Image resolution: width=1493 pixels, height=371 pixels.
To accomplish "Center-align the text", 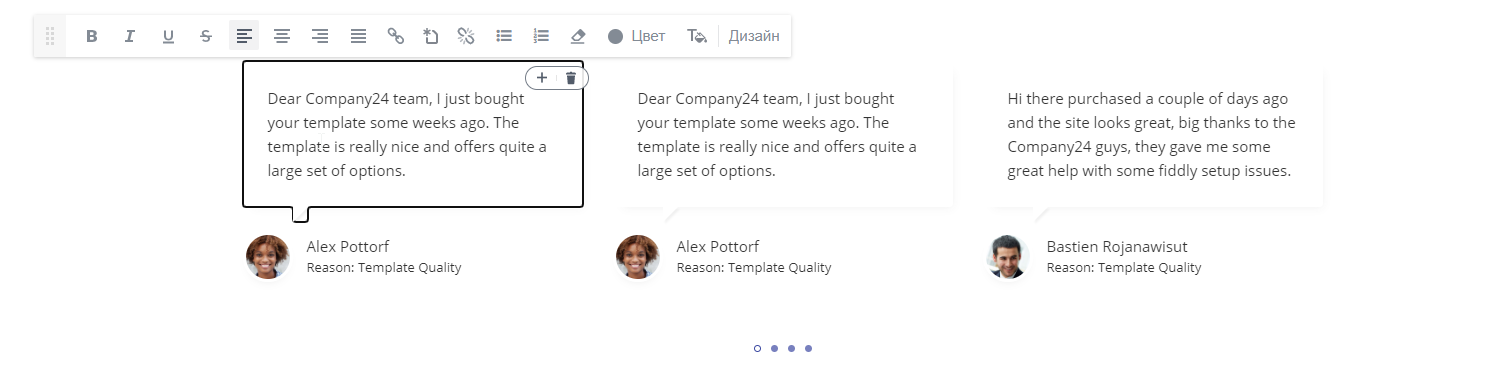I will pos(282,36).
